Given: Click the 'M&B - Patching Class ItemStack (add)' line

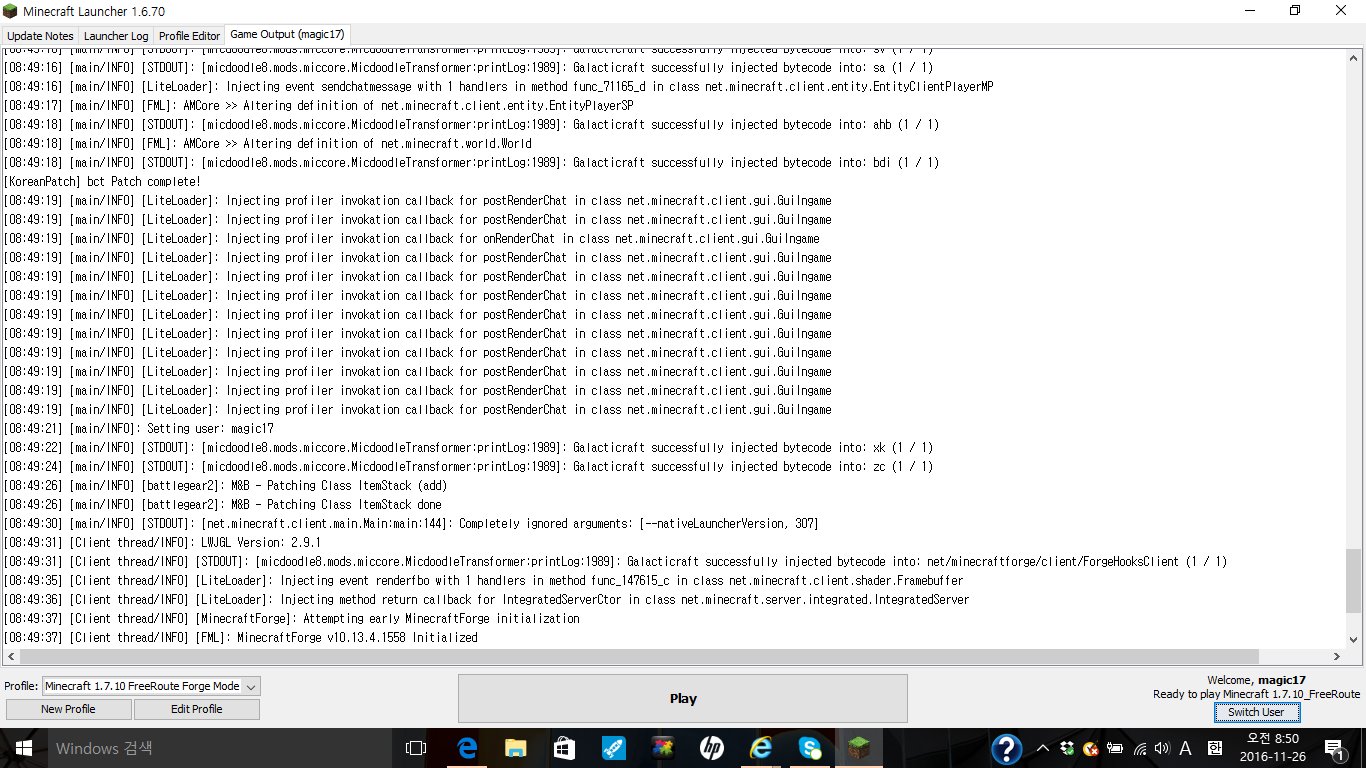Looking at the screenshot, I should tap(225, 485).
